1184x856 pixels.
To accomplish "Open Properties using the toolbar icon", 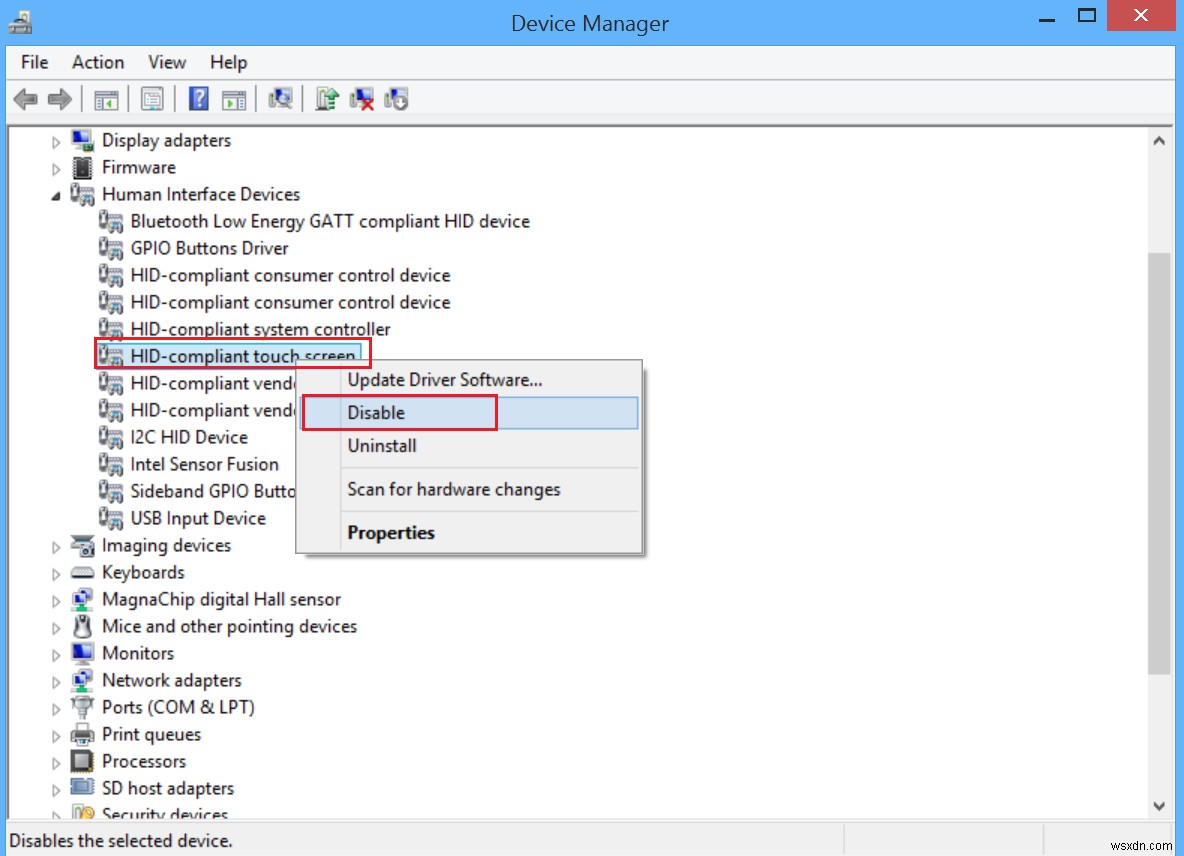I will coord(151,98).
